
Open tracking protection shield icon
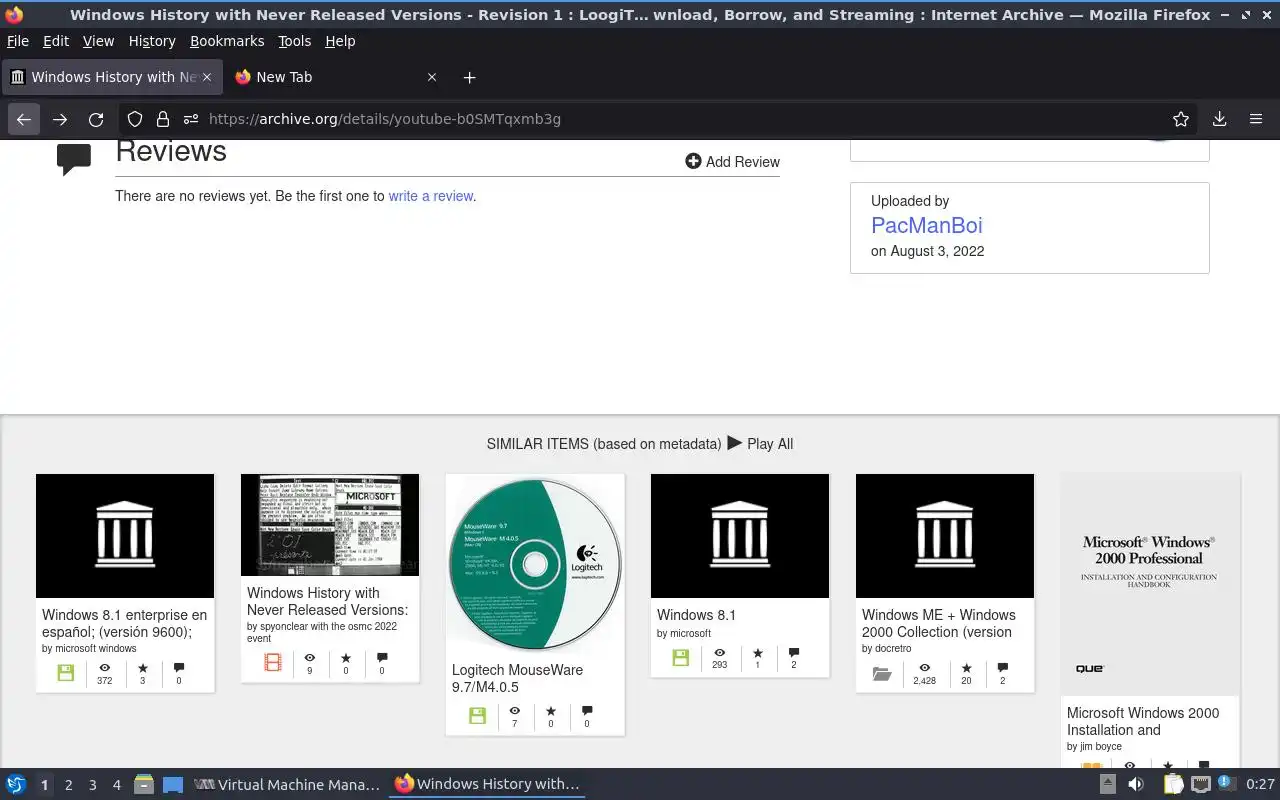coord(135,119)
